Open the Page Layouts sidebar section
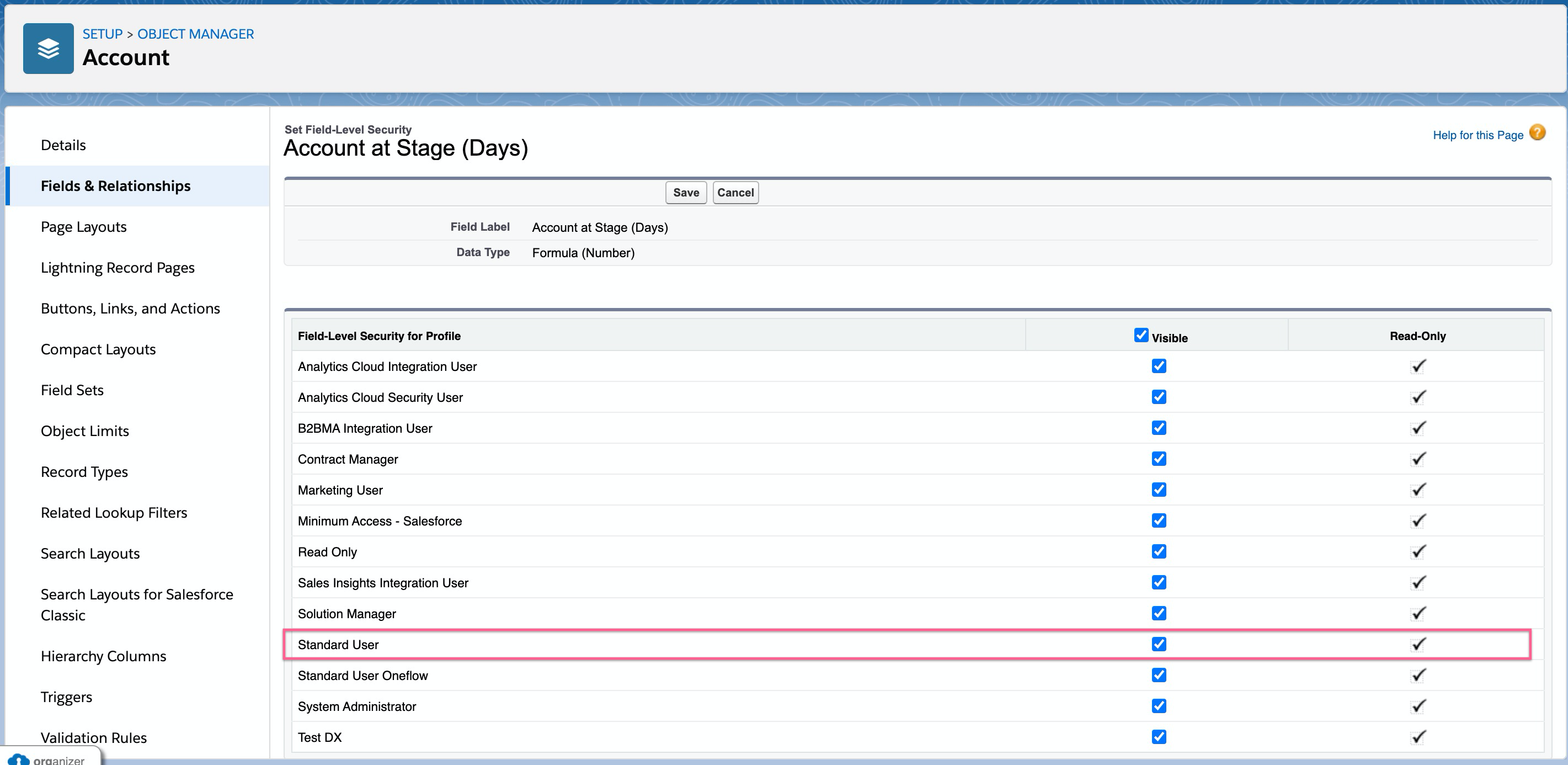Screen dimensions: 1568x765 [x=83, y=227]
